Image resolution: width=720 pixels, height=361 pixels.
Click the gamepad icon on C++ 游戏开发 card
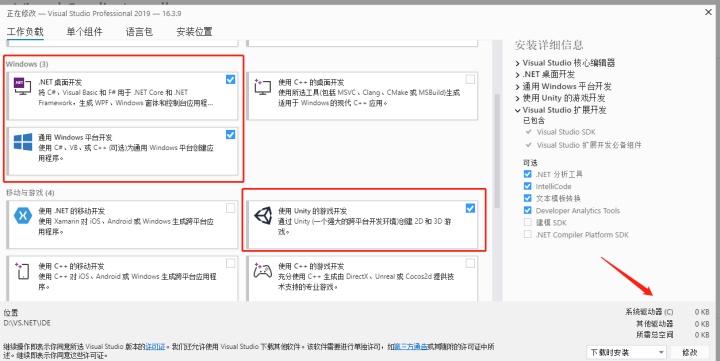click(x=263, y=271)
